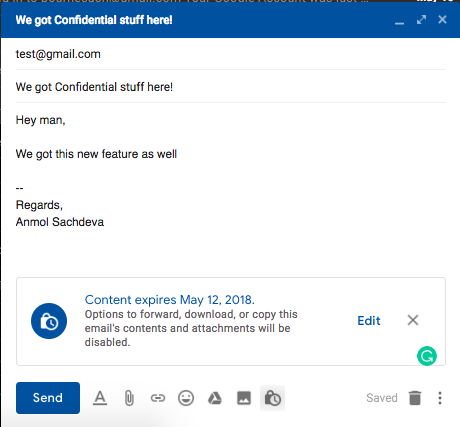Edit the confidential mode settings

(x=369, y=321)
